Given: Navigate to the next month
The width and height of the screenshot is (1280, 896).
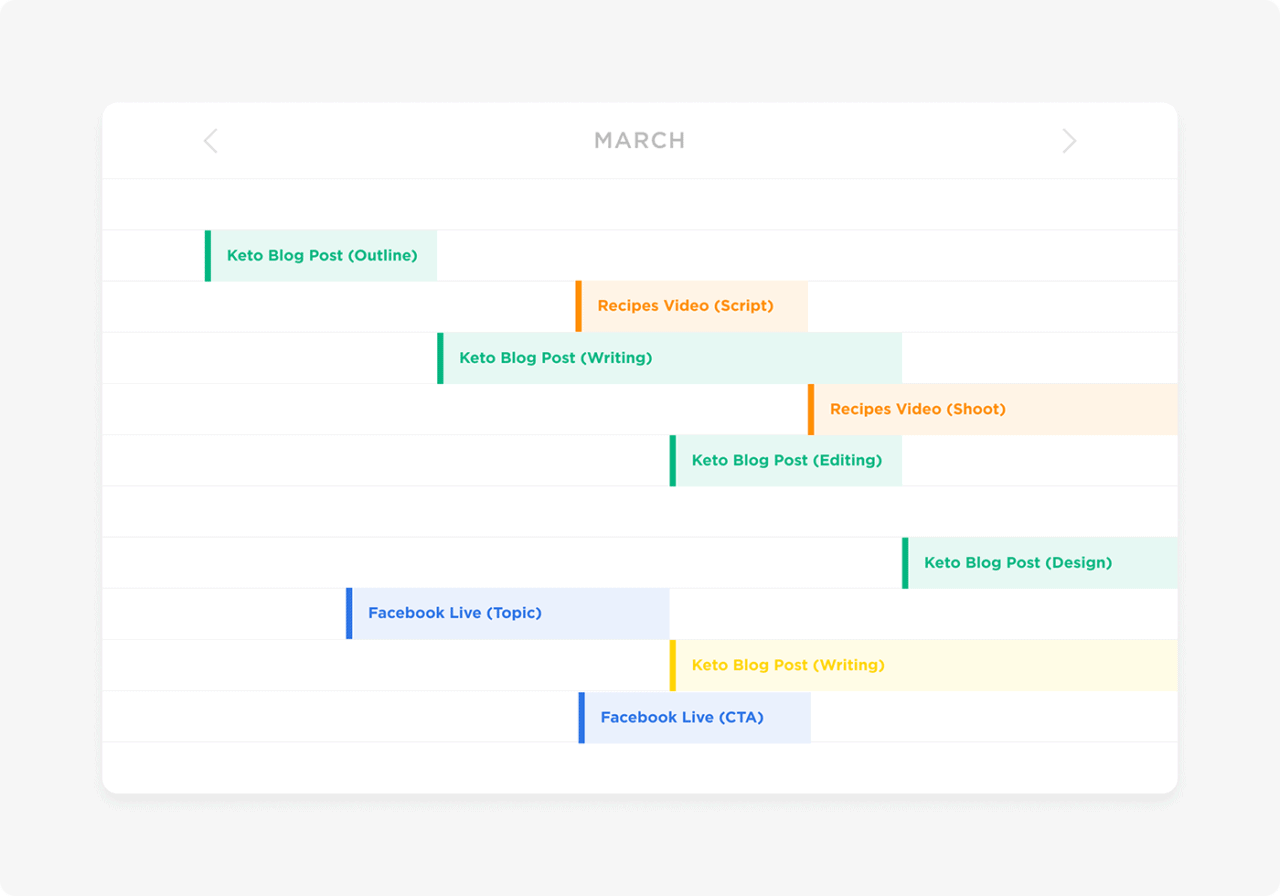Looking at the screenshot, I should 1069,141.
